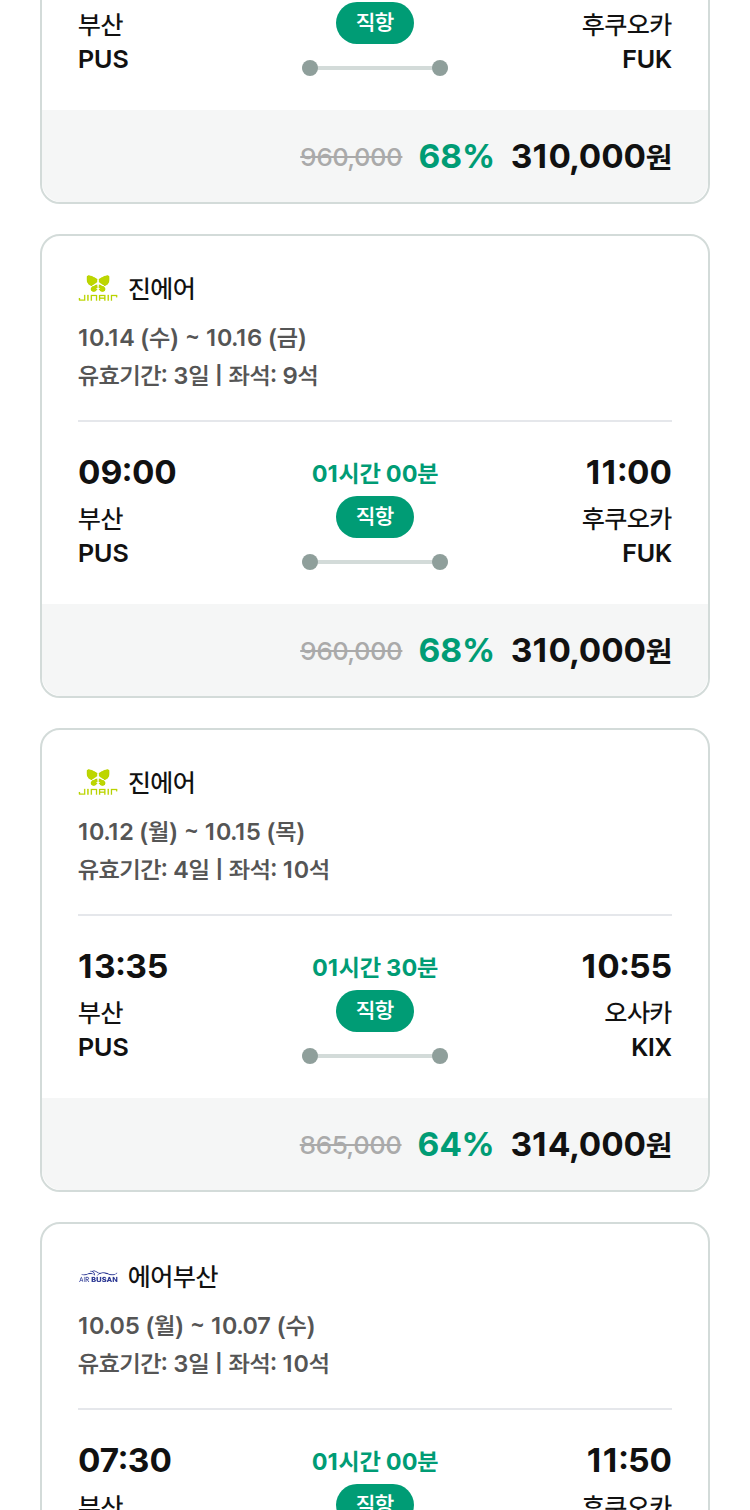Click the Air Busan logo icon

(x=98, y=1277)
